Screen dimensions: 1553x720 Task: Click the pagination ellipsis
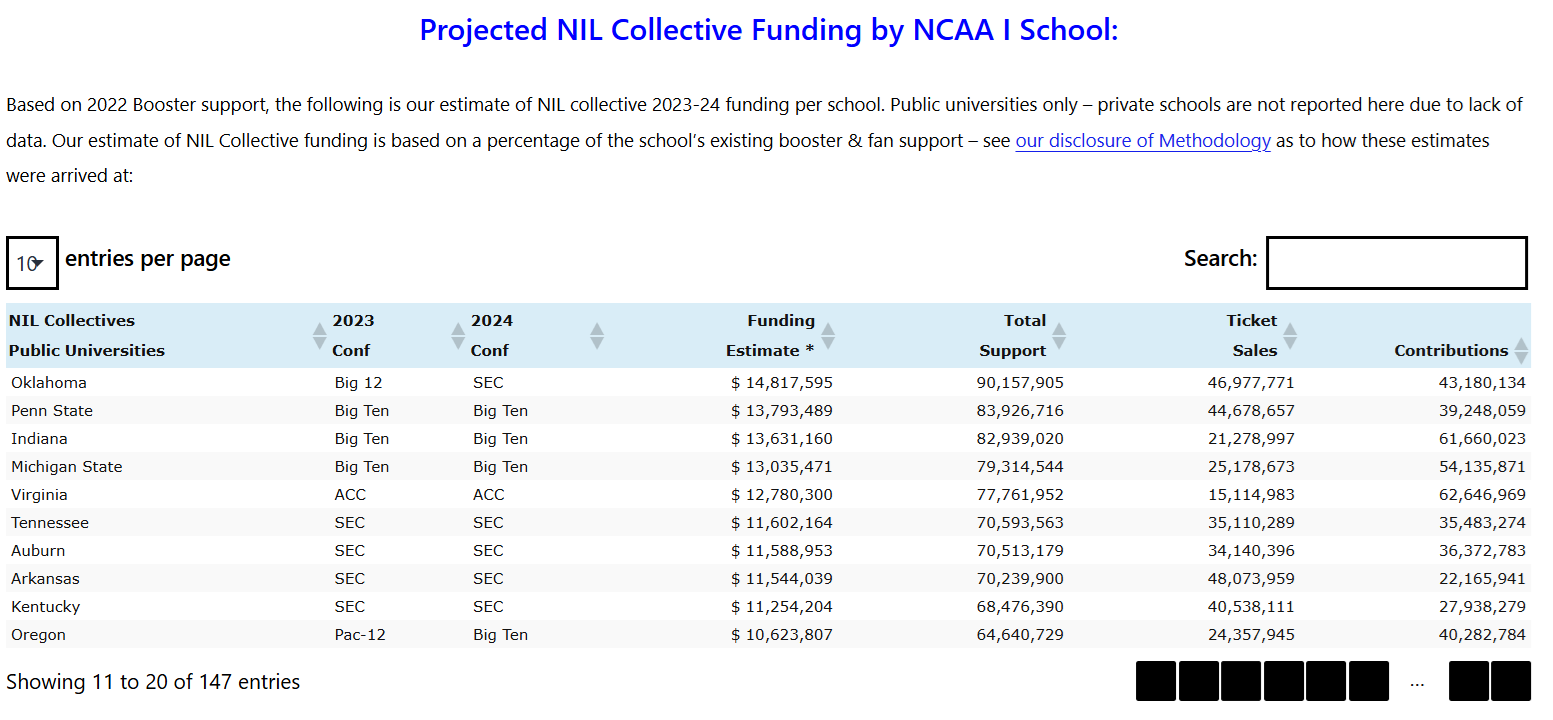click(x=1417, y=684)
